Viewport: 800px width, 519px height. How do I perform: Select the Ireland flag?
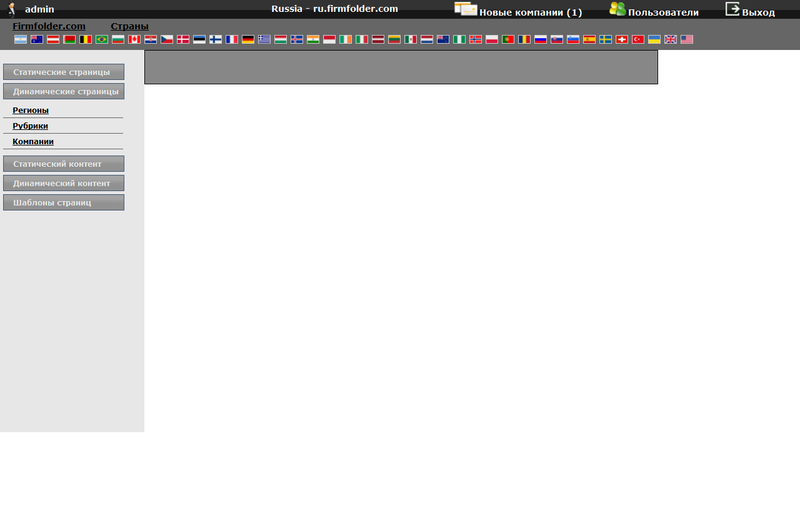[x=345, y=39]
